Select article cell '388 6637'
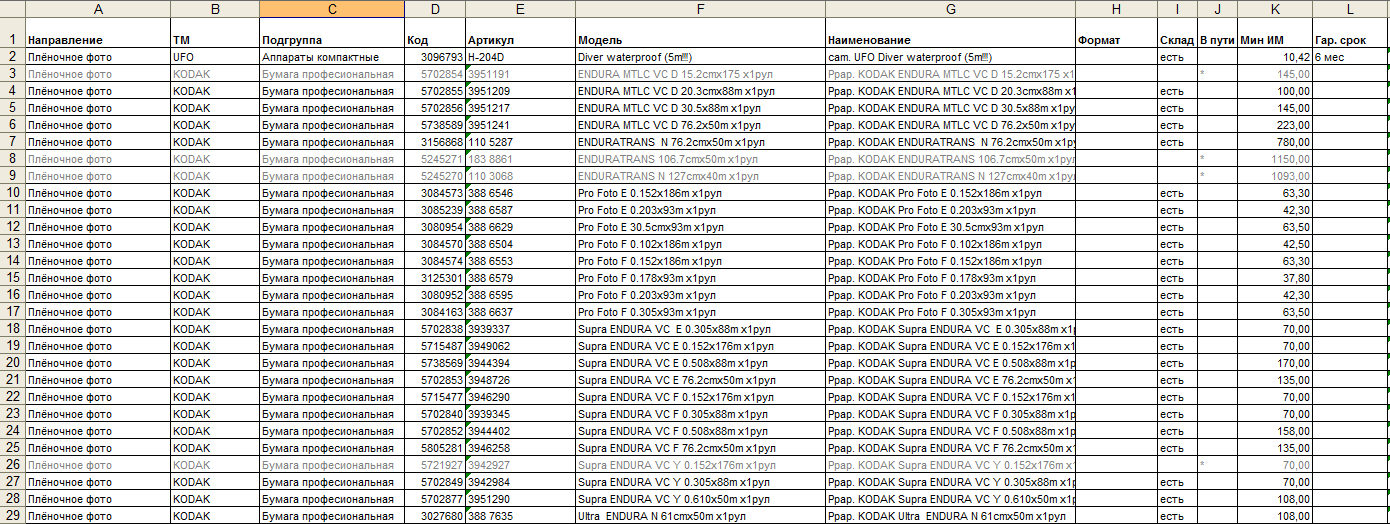Viewport: 1390px width, 524px height. coord(520,311)
